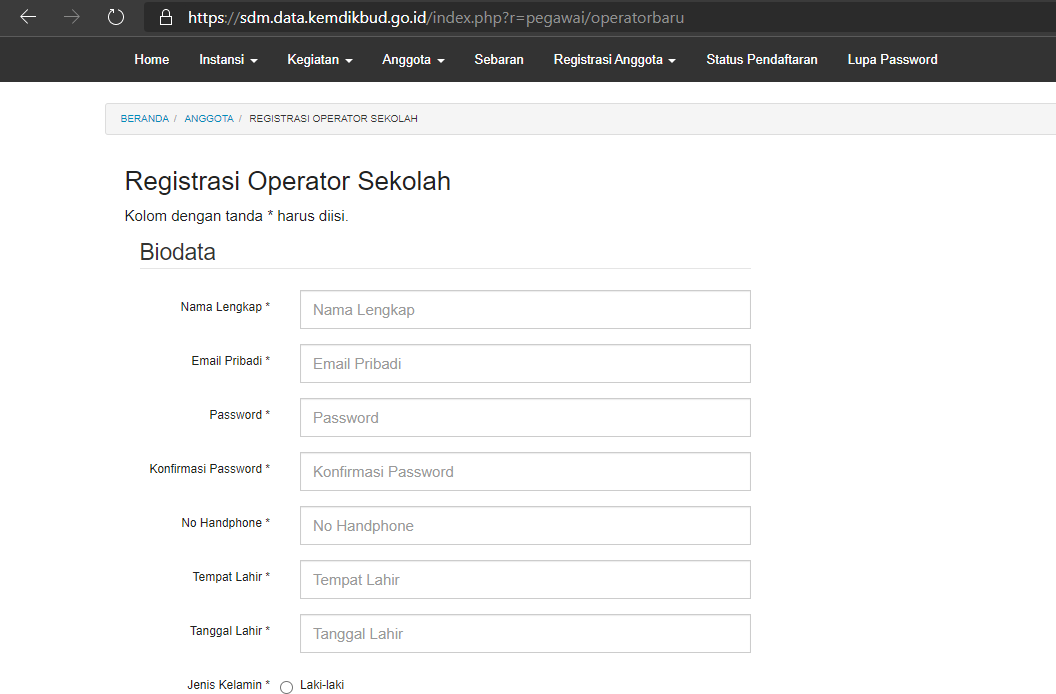Click the Tanggal Lahir date field

(524, 633)
